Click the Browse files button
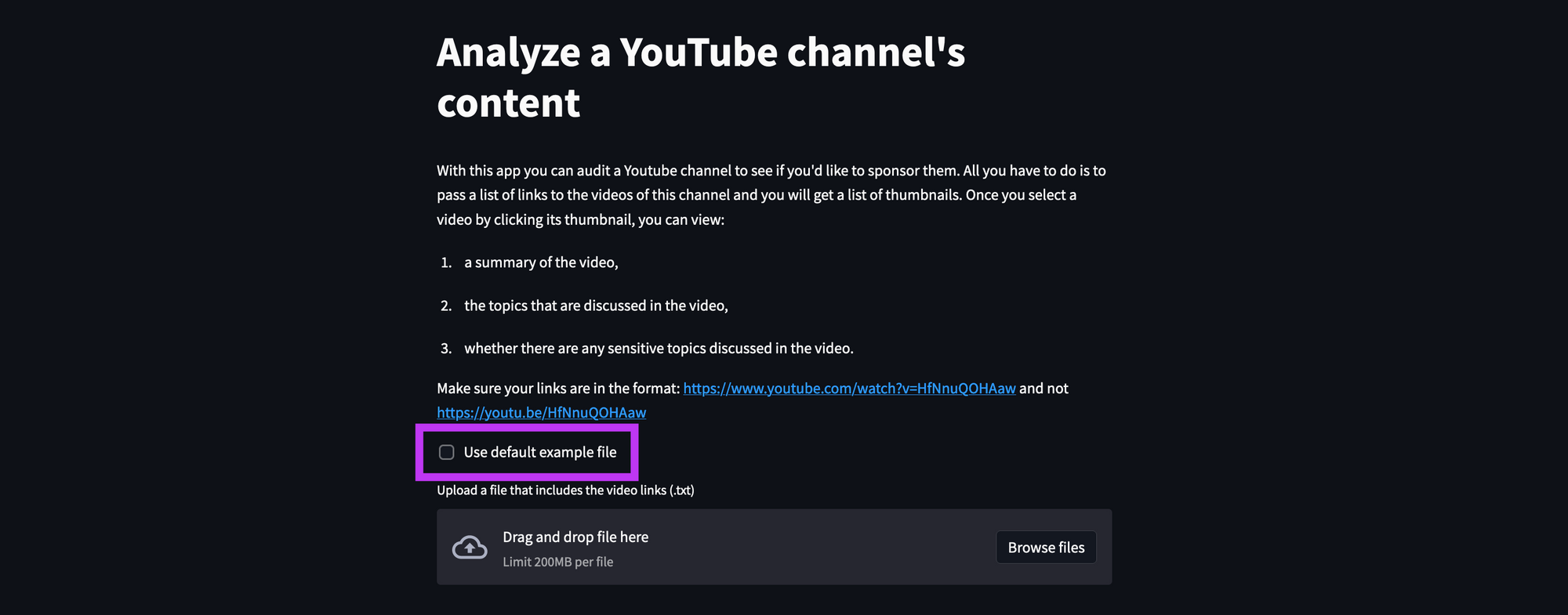This screenshot has width=1568, height=615. point(1046,547)
